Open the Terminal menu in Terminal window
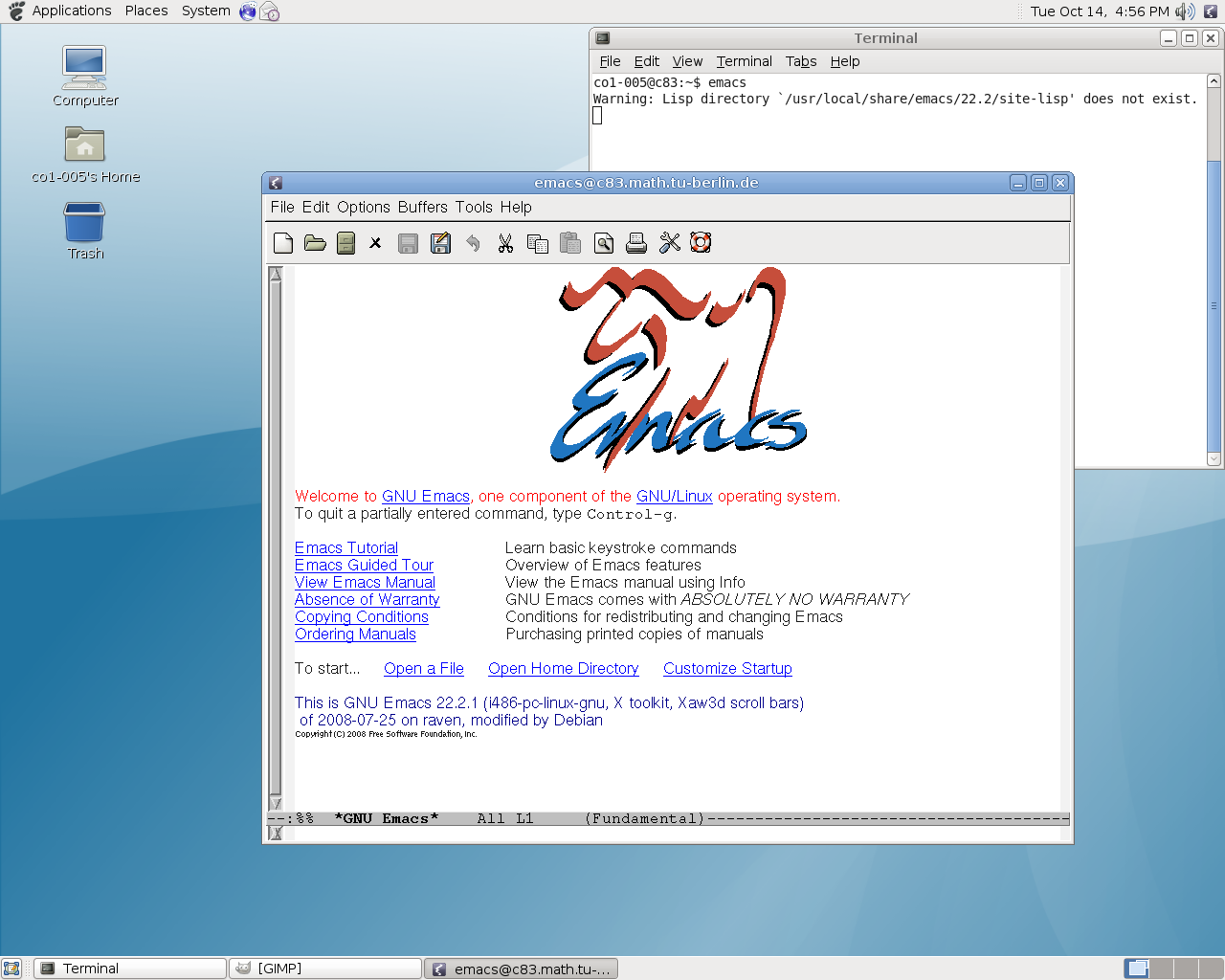This screenshot has width=1225, height=980. pos(745,61)
